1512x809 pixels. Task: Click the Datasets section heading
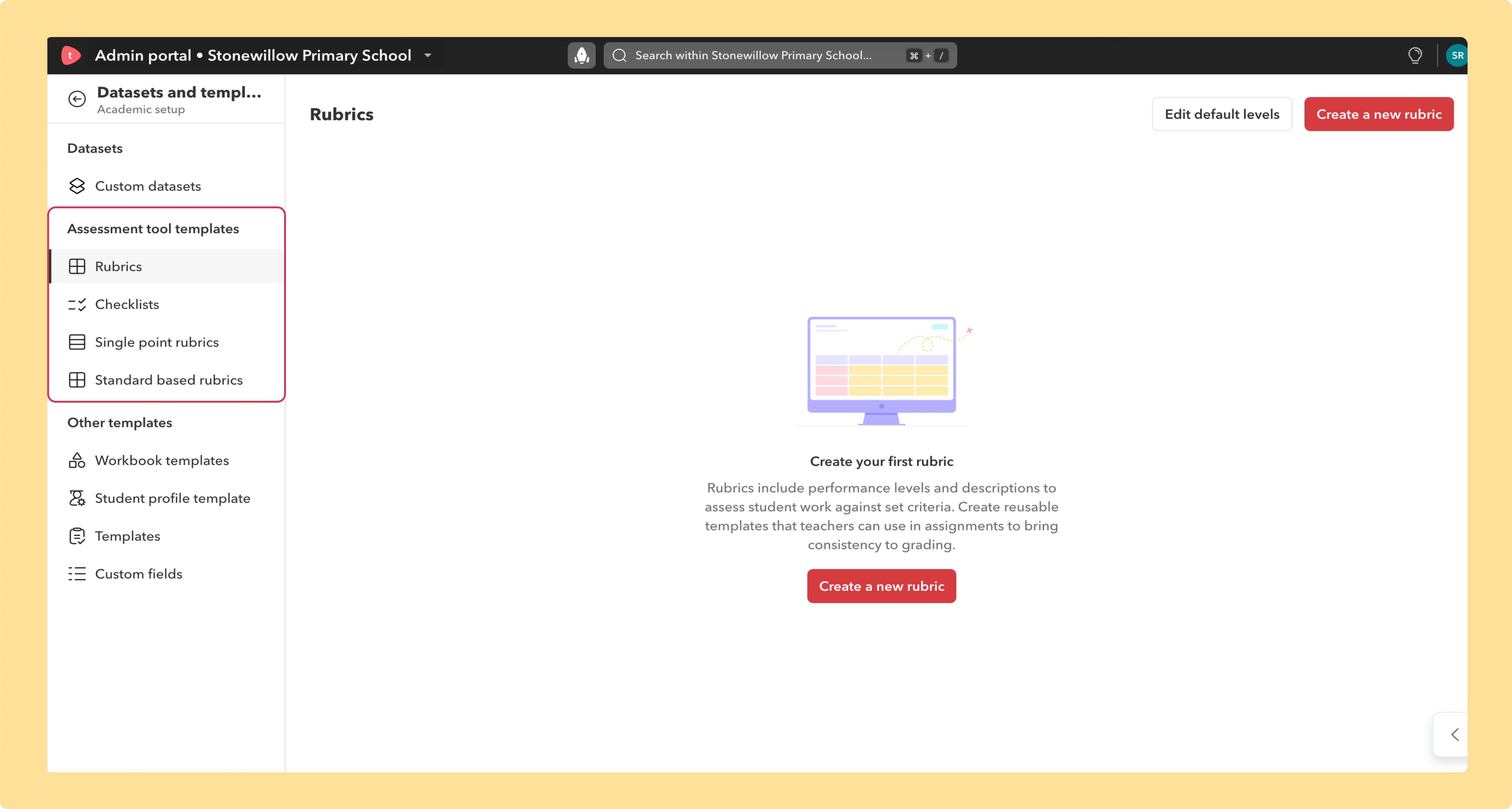pos(95,149)
